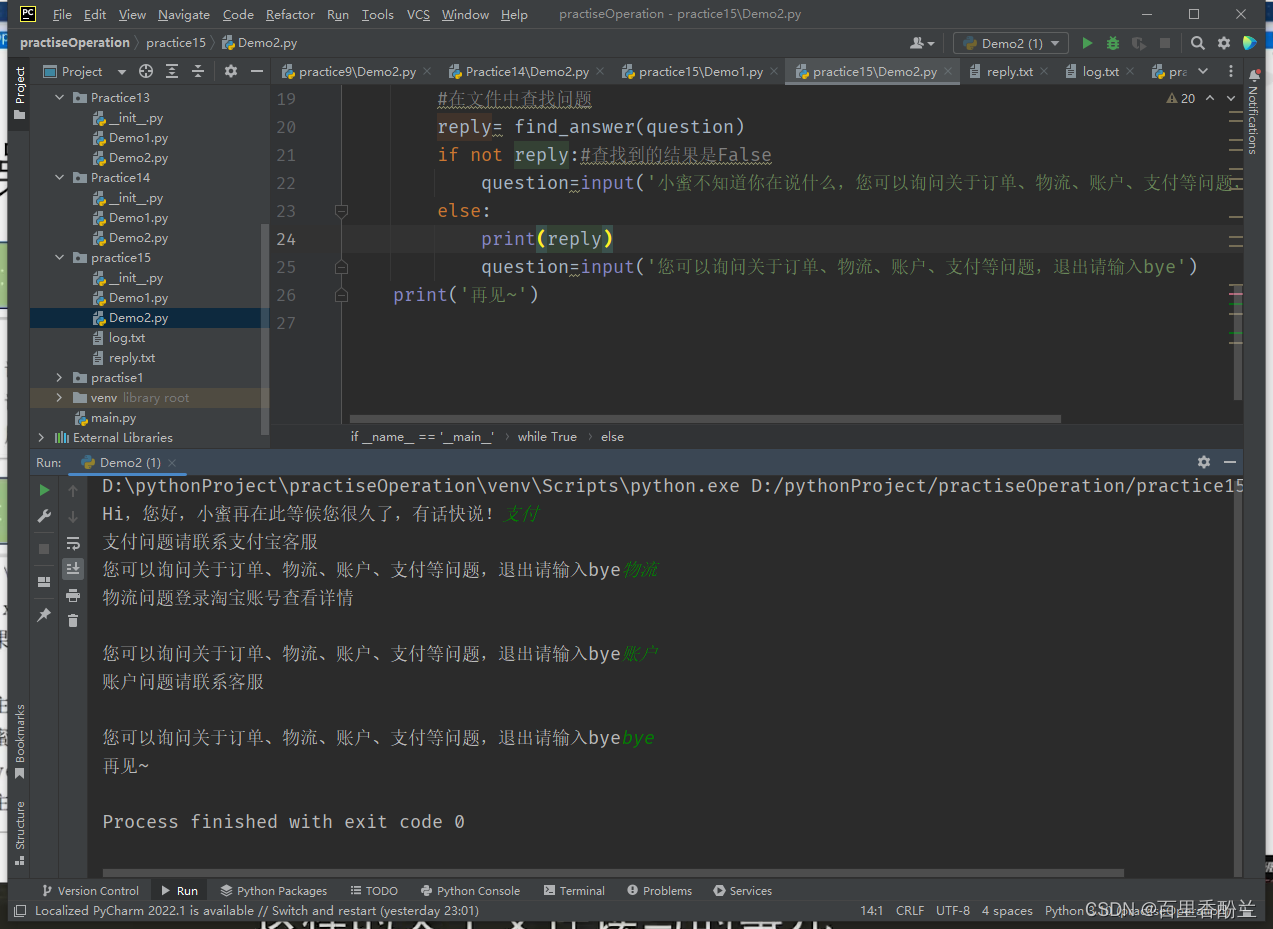This screenshot has width=1273, height=929.
Task: Click the user account icon in the toolbar
Action: click(x=922, y=43)
